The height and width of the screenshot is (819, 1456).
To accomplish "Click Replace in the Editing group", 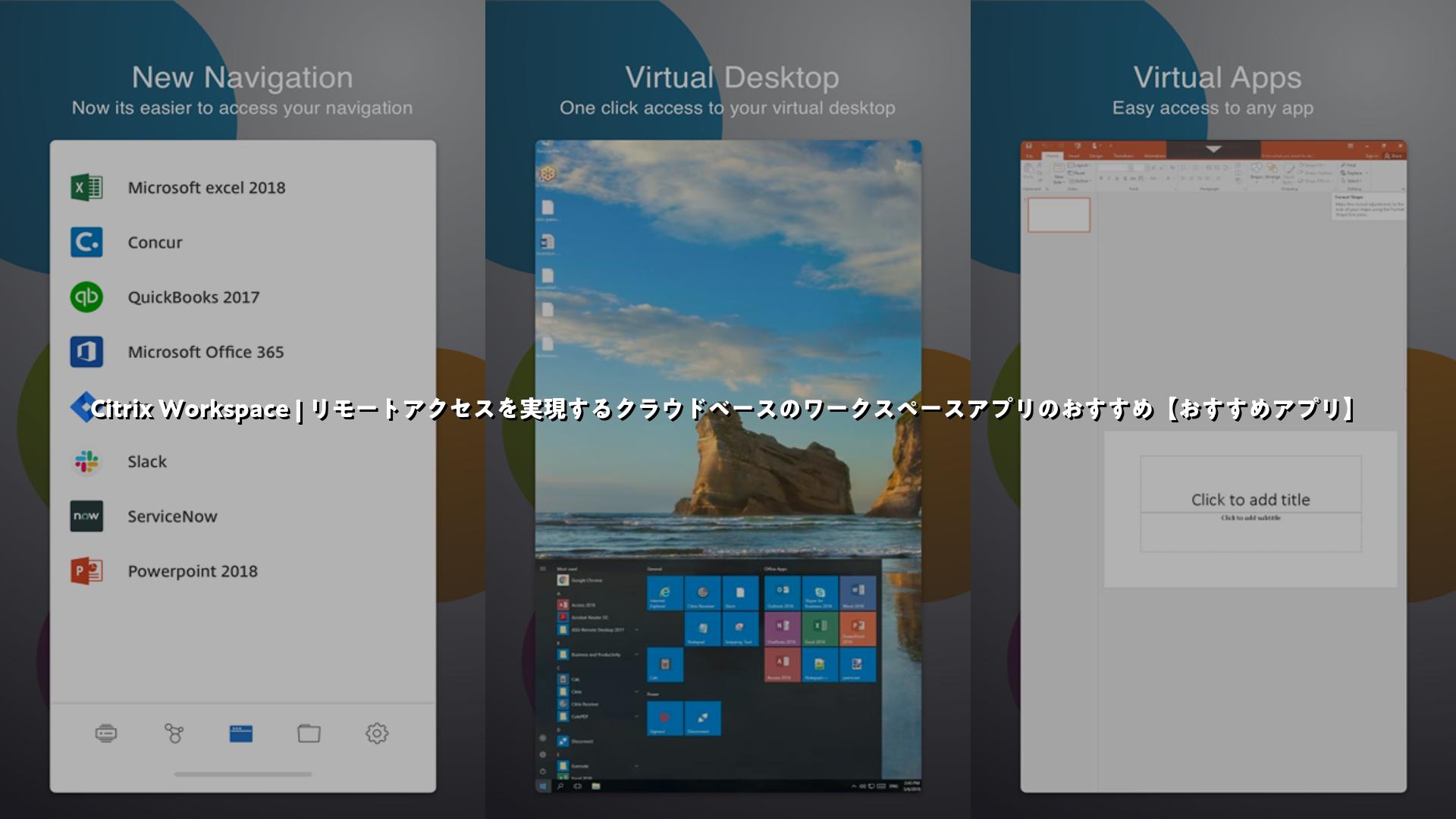I will pos(1353,173).
